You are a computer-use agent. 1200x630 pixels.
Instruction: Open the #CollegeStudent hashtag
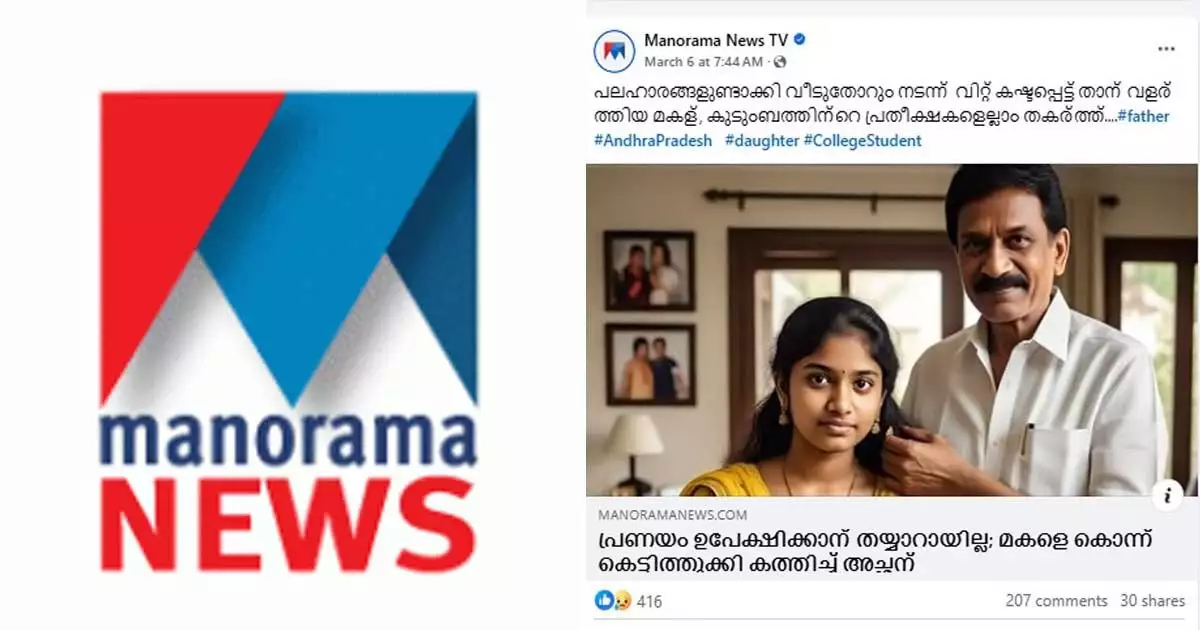pos(862,141)
